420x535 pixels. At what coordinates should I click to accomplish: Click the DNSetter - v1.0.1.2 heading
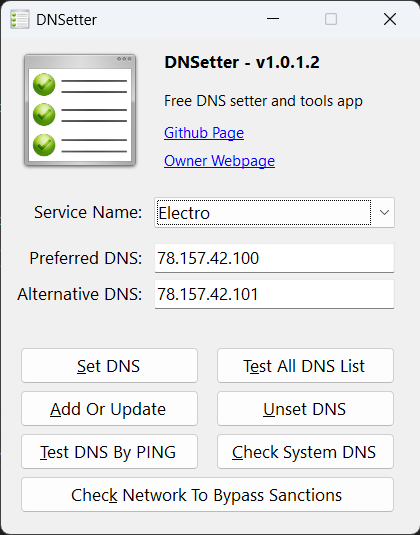tap(242, 62)
